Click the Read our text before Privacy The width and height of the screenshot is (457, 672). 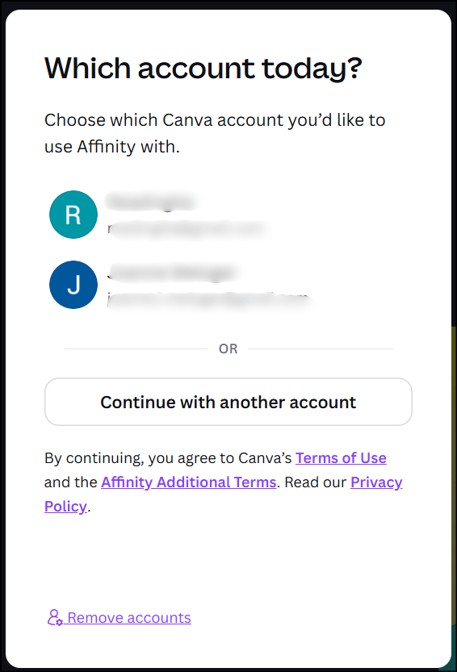[315, 482]
